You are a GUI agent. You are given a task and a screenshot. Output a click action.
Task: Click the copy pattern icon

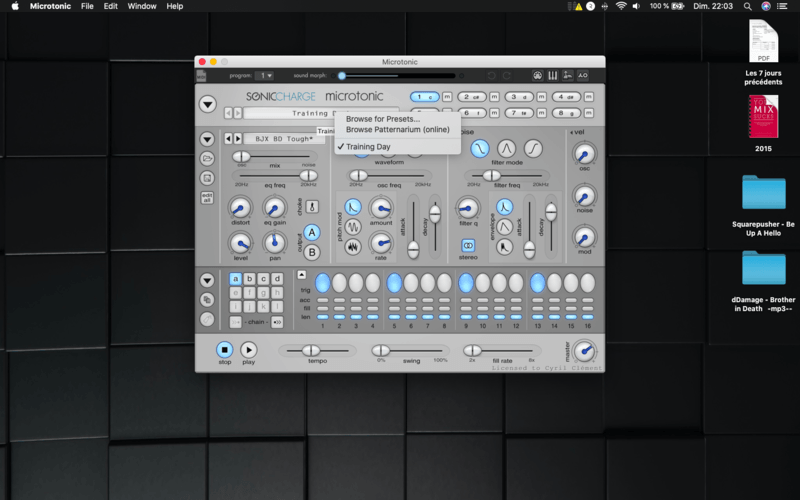[x=207, y=299]
